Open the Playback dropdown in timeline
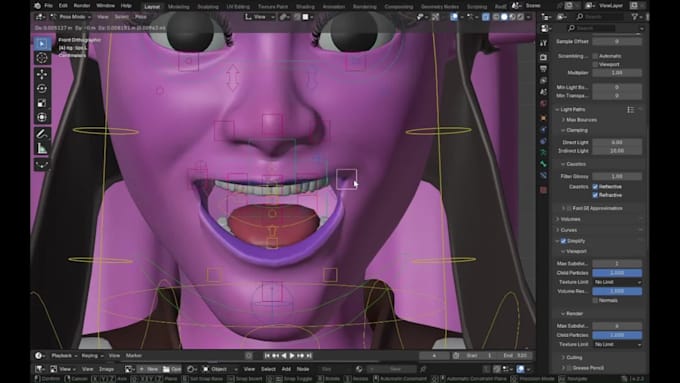This screenshot has height=383, width=680. tap(64, 356)
